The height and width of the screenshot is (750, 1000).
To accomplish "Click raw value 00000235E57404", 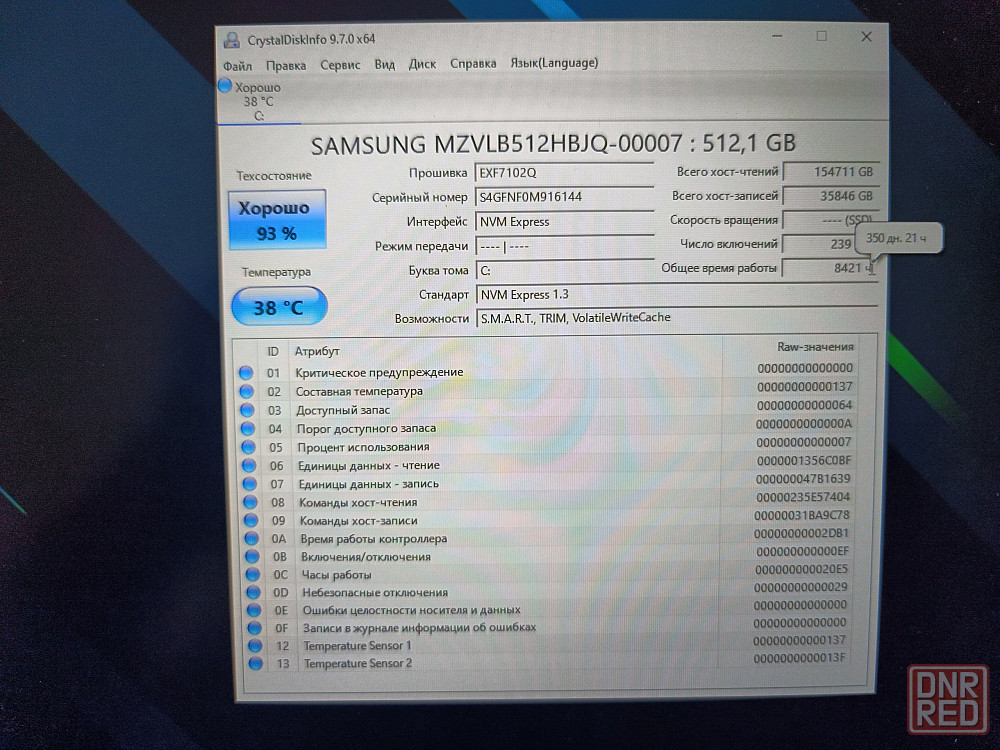I will 802,497.
